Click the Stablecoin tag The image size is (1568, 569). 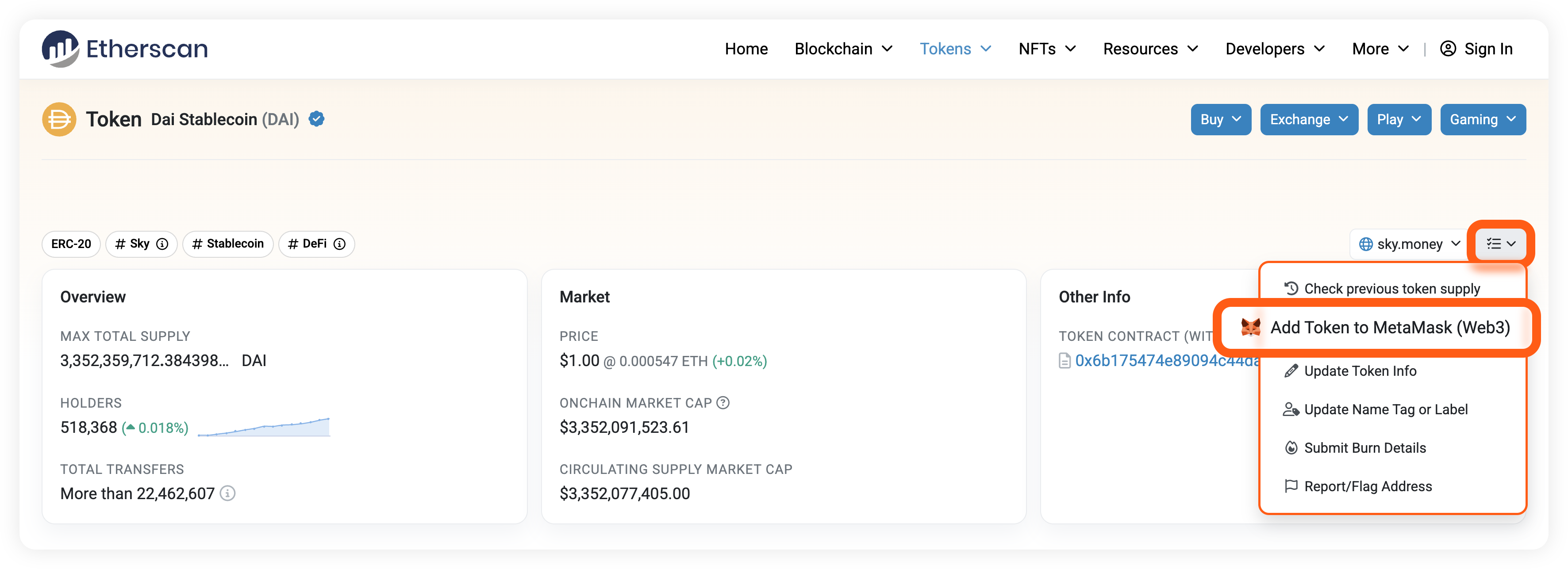pos(228,244)
